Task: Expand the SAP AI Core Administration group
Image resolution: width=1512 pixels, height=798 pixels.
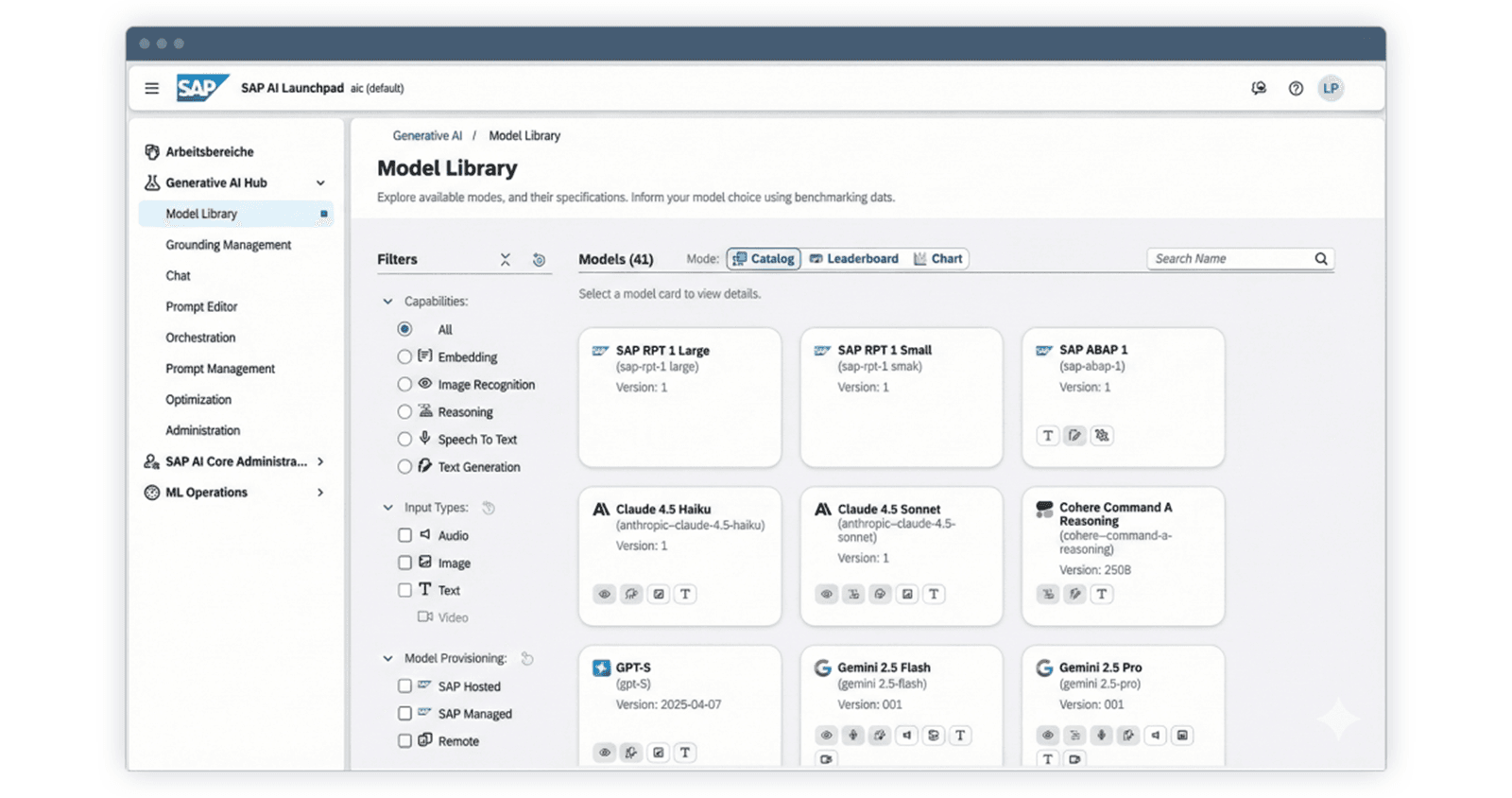Action: [320, 461]
